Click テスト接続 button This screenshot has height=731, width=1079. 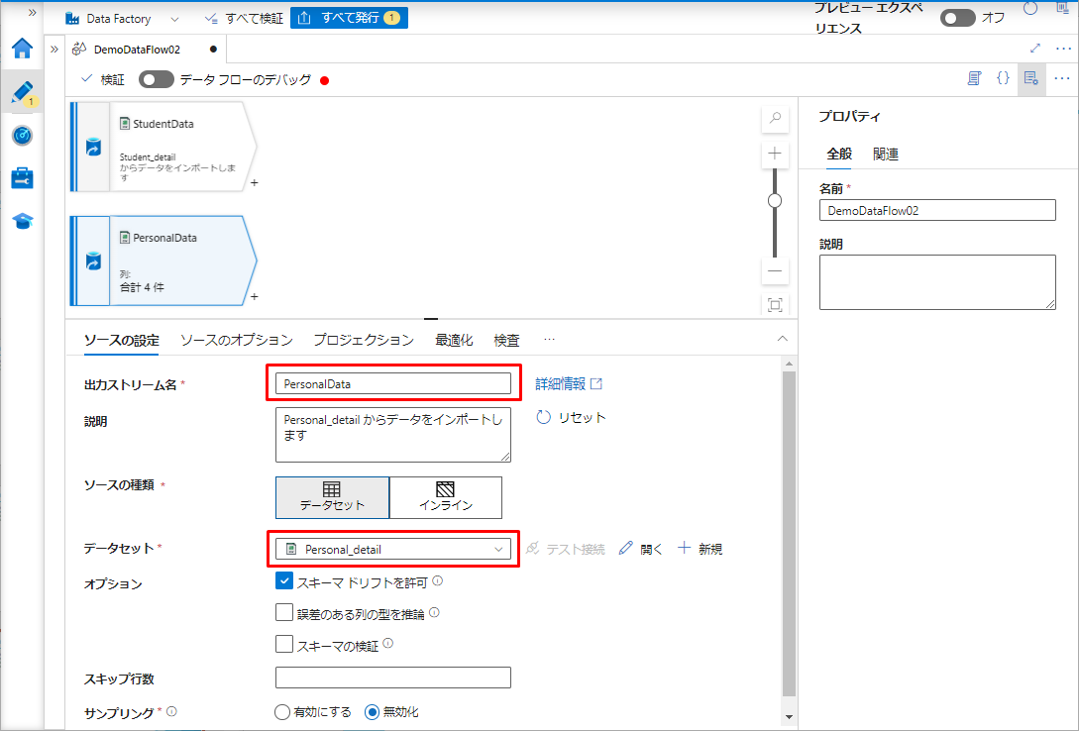tap(566, 549)
